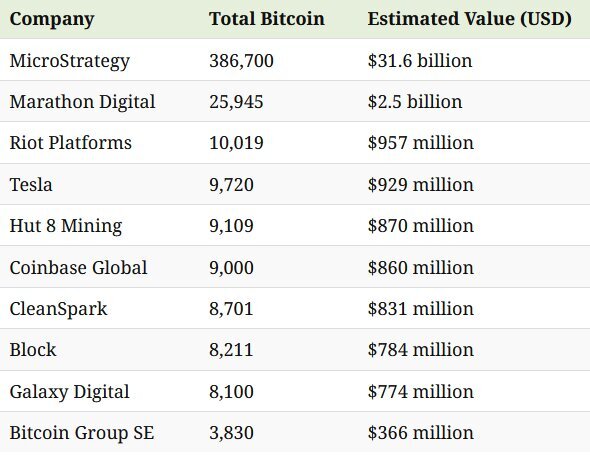Click the Riot Platforms company name

tap(71, 143)
